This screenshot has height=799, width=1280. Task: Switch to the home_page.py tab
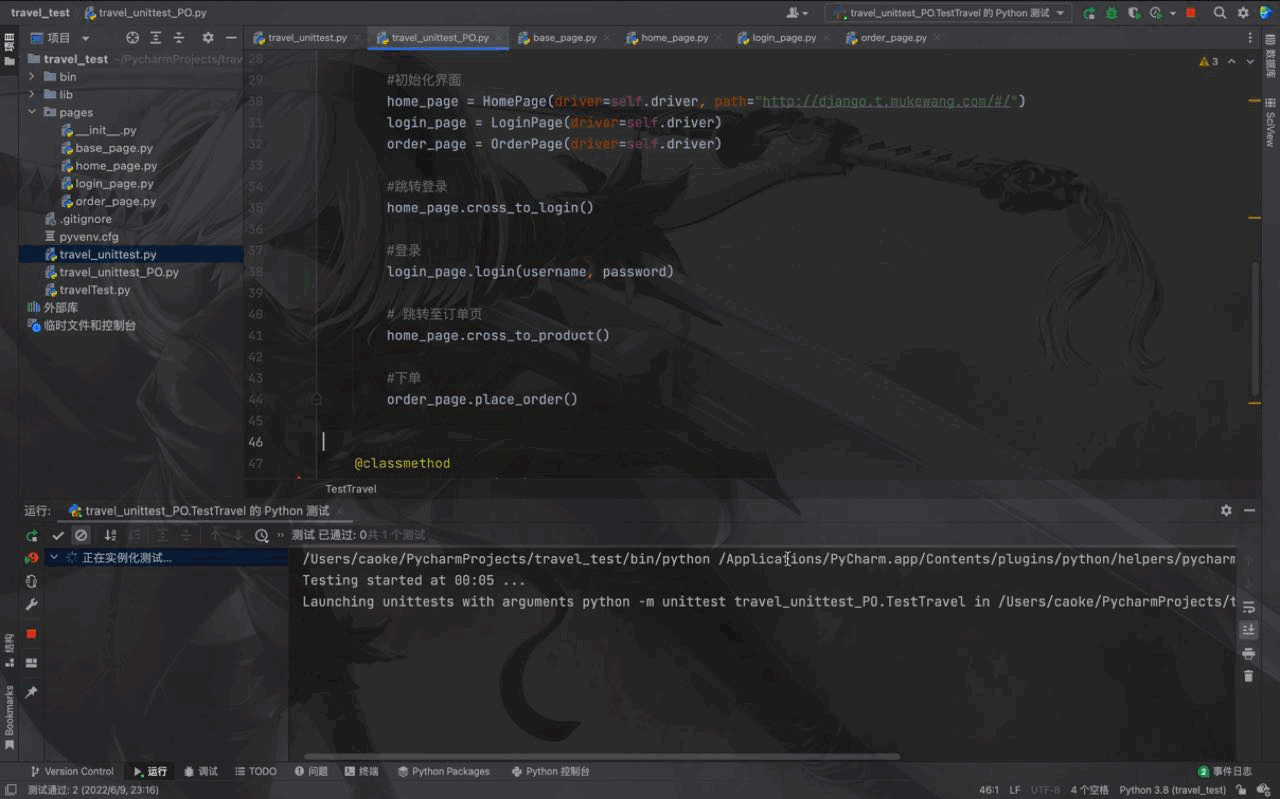pos(674,38)
